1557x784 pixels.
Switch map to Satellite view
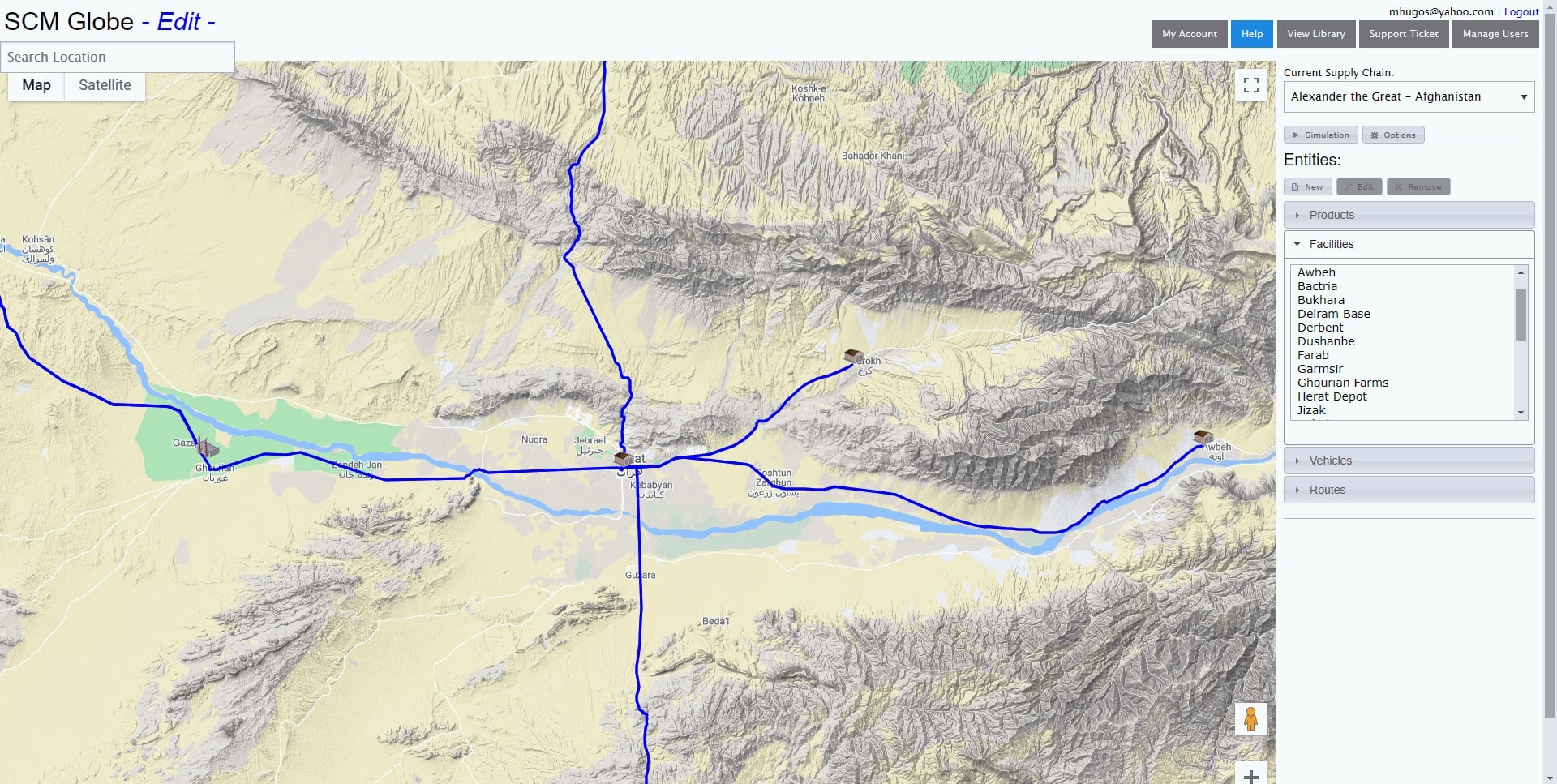105,85
